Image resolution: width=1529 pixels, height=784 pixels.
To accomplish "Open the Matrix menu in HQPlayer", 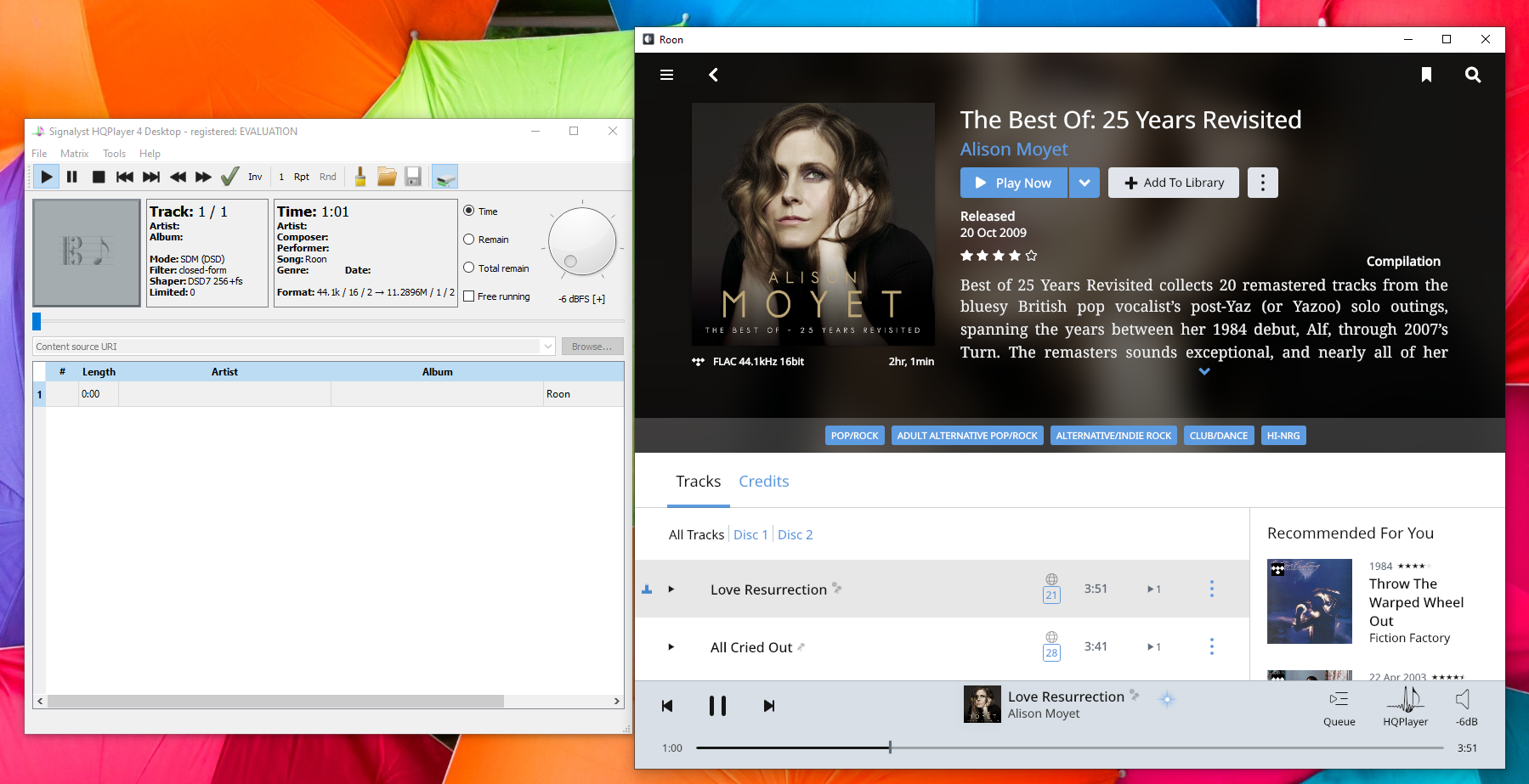I will [x=74, y=154].
